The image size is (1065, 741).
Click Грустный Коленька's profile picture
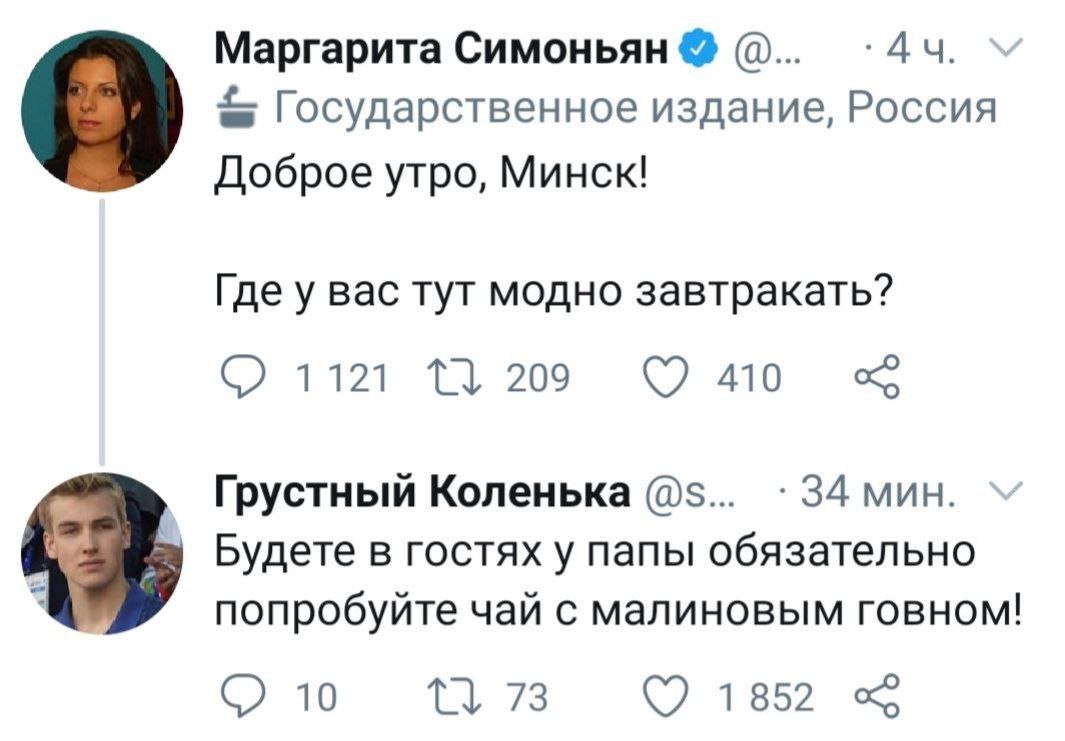coord(101,553)
